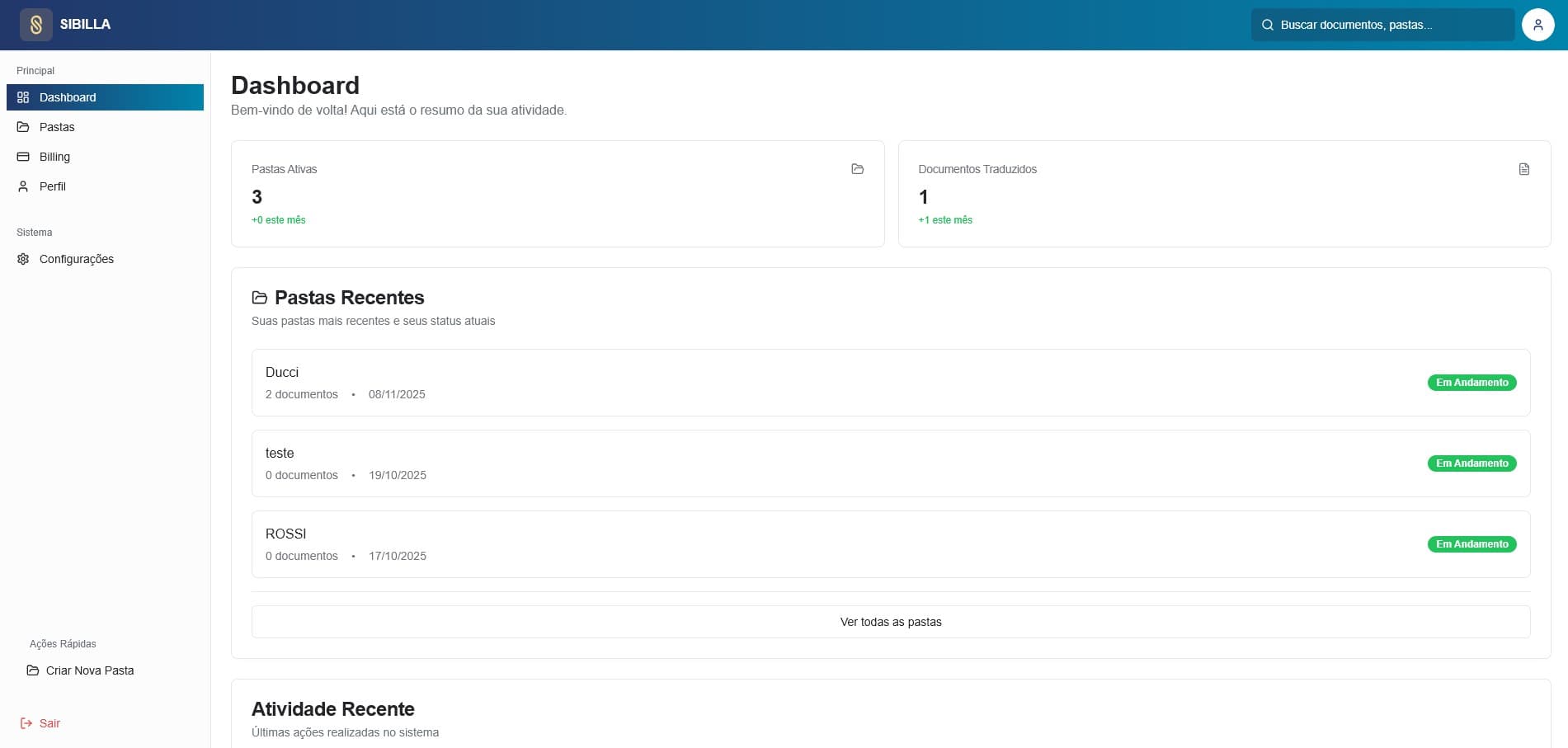1568x748 pixels.
Task: Toggle the Em Andamento badge on ROSSI folder
Action: [x=1471, y=543]
